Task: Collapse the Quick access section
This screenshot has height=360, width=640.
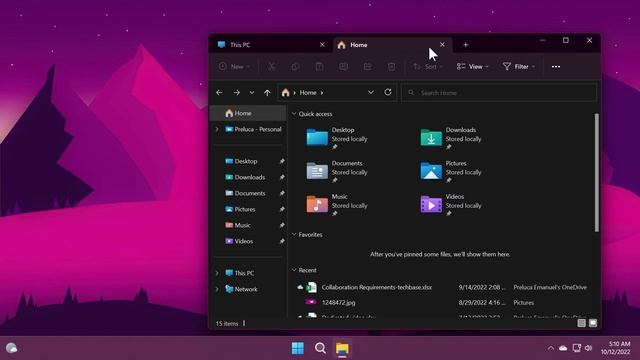Action: point(294,114)
